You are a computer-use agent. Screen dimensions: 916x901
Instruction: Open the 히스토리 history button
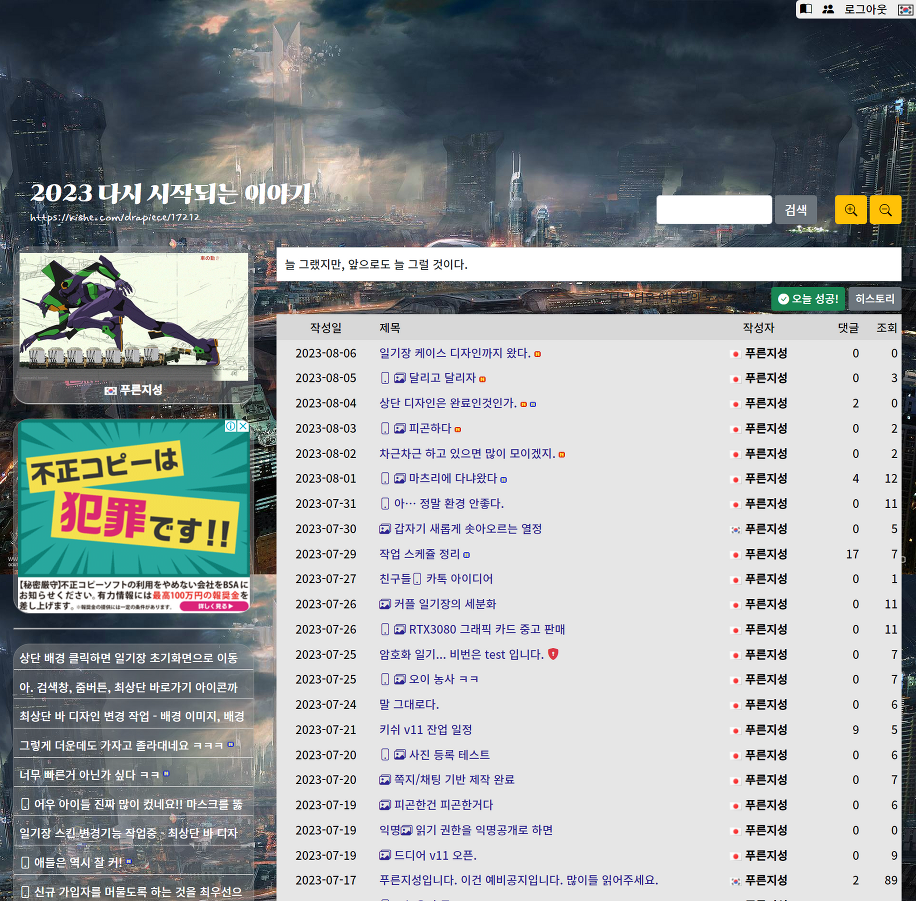(x=874, y=298)
